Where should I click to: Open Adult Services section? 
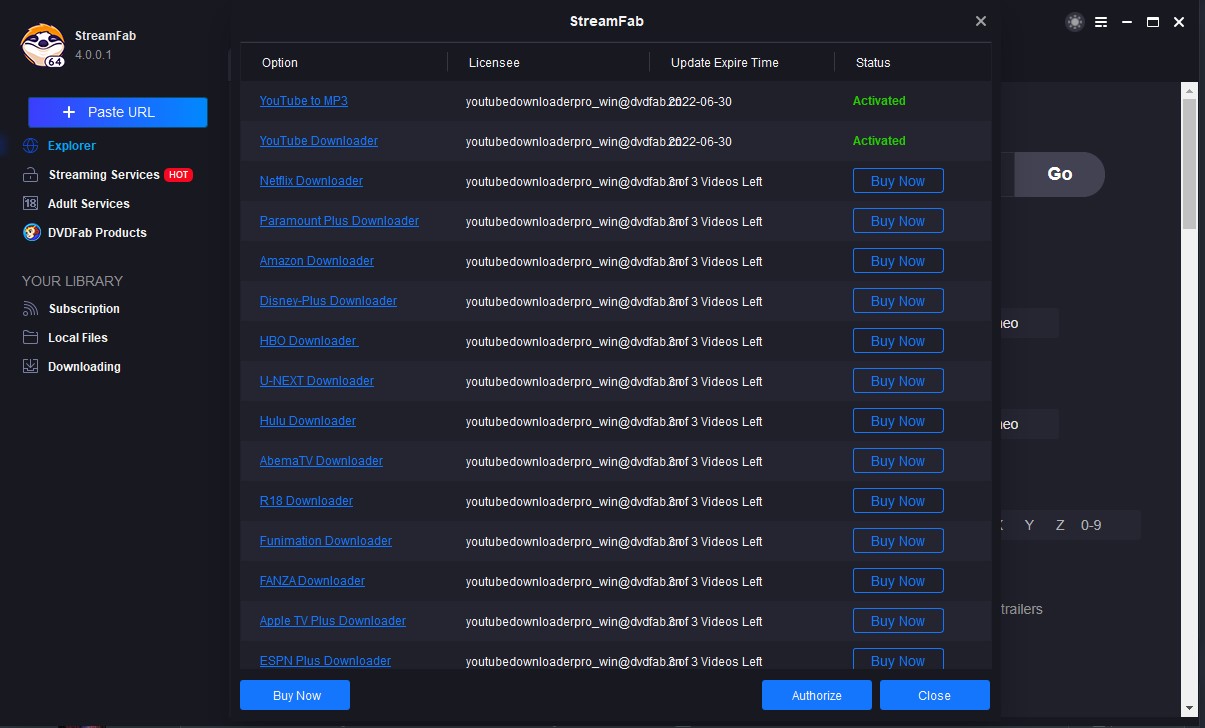(89, 204)
